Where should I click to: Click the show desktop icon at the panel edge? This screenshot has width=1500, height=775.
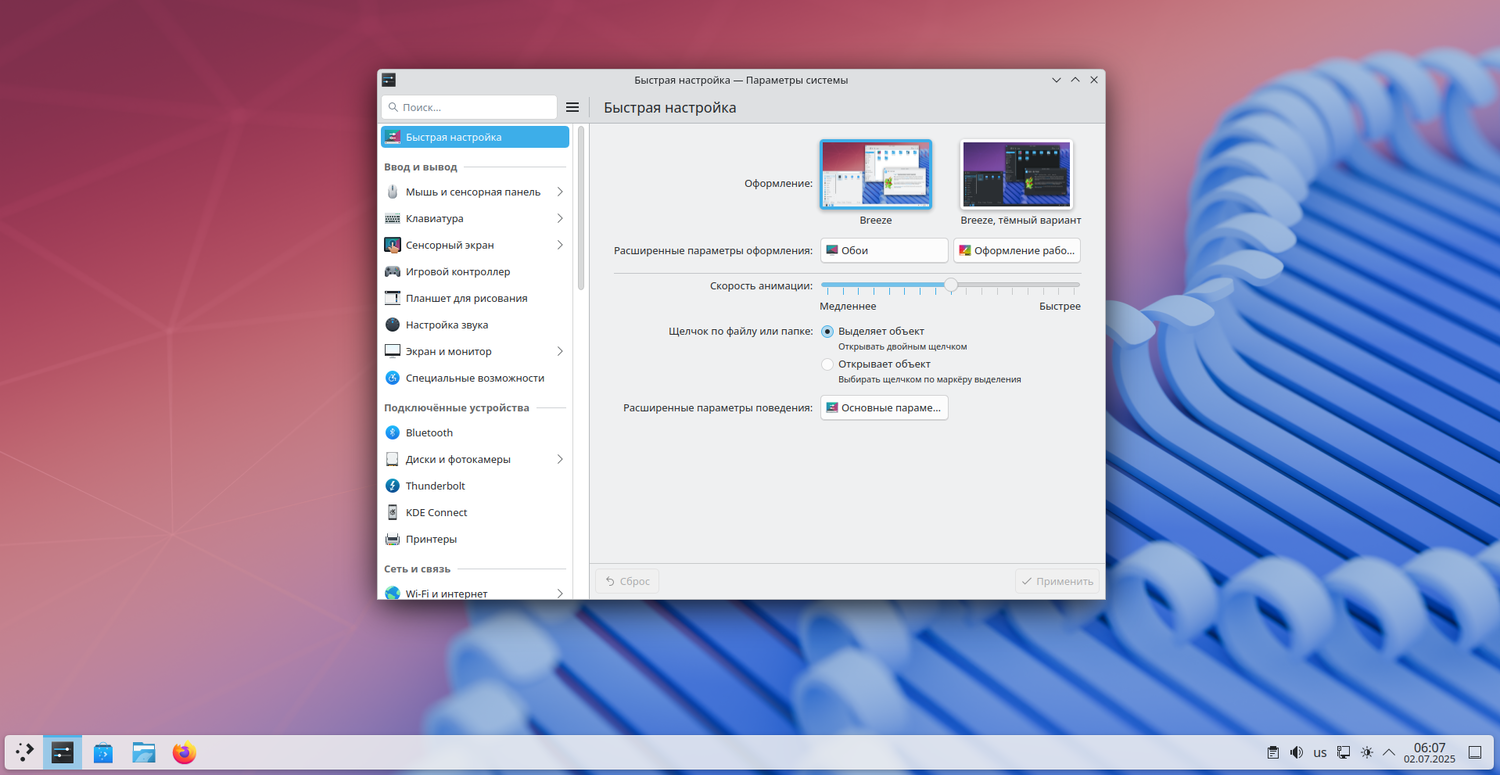pyautogui.click(x=1475, y=752)
